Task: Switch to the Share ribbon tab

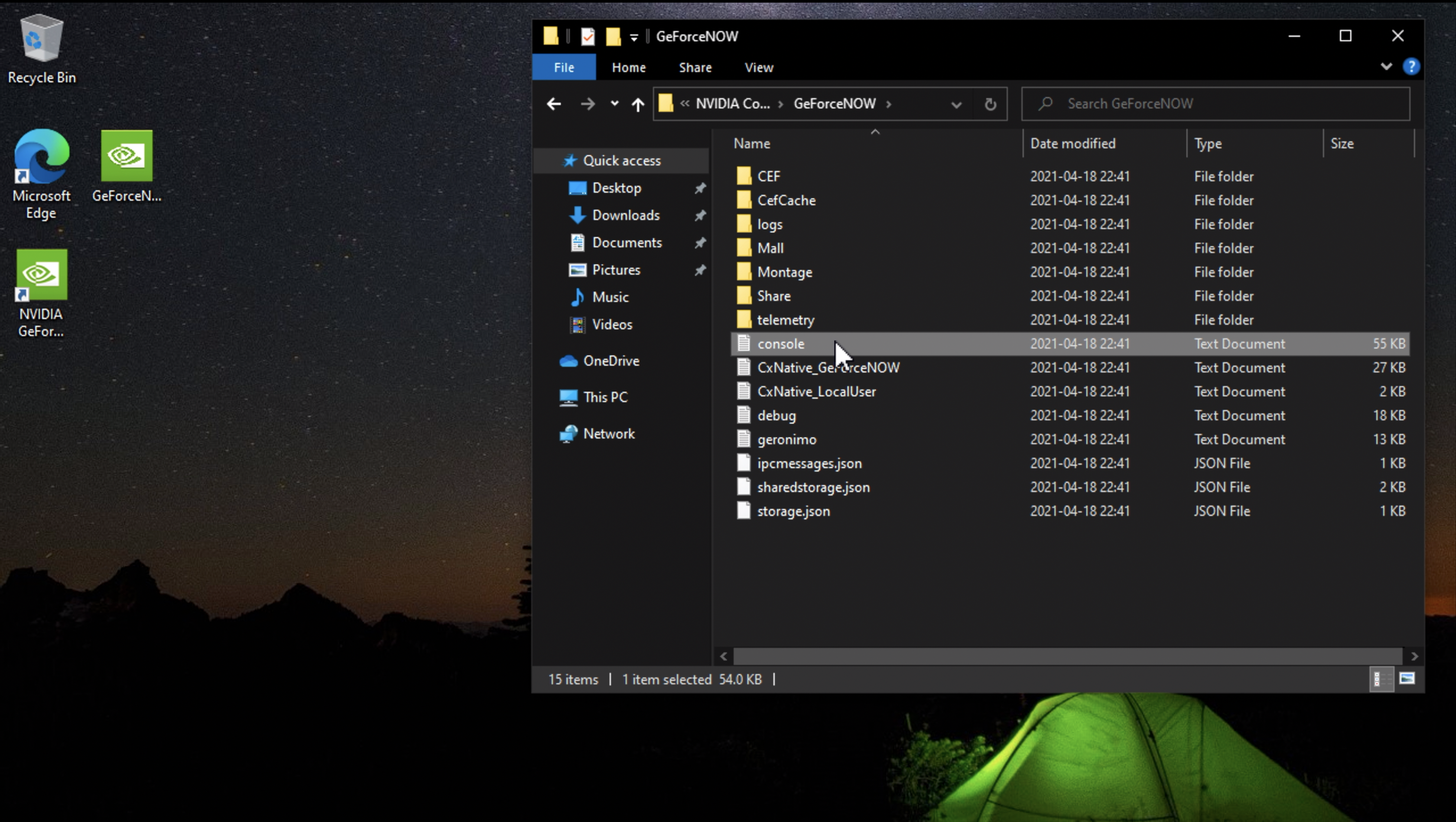Action: [x=695, y=67]
